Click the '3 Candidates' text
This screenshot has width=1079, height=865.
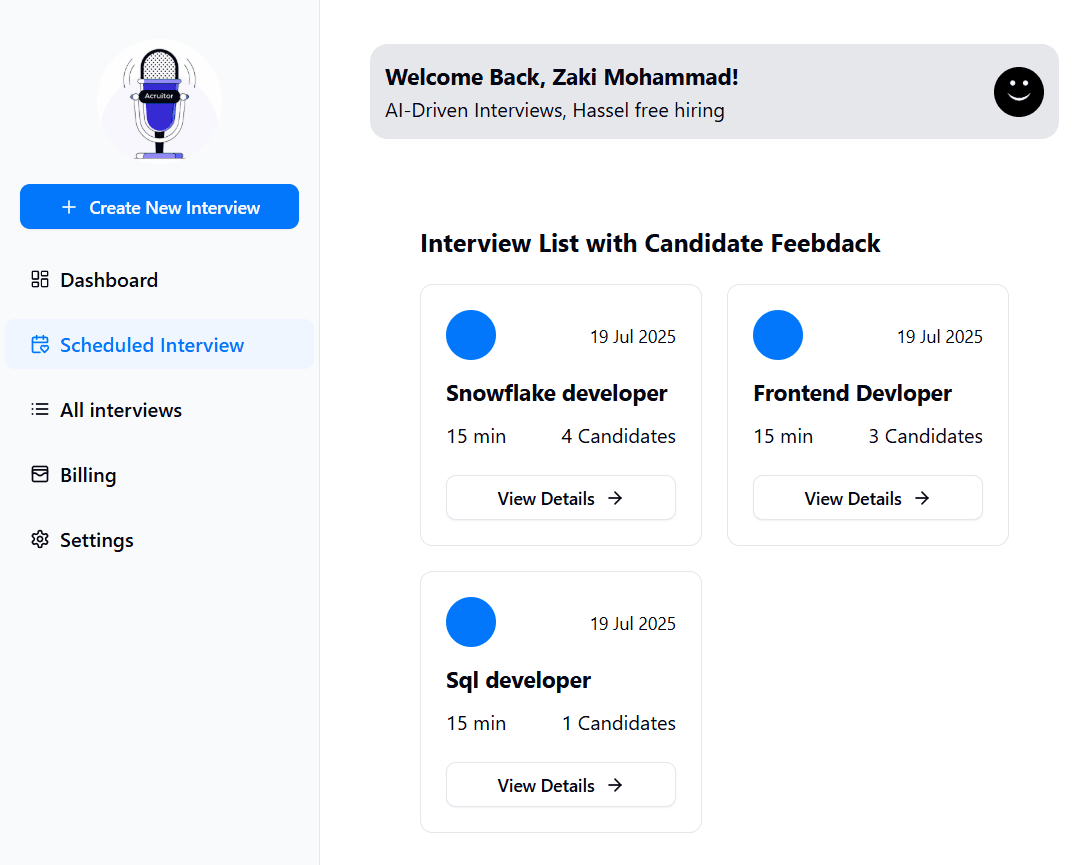(926, 436)
